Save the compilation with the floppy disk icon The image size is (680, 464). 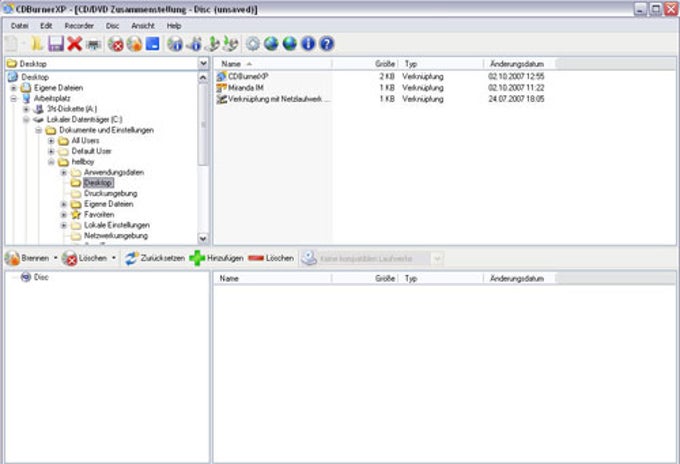56,44
